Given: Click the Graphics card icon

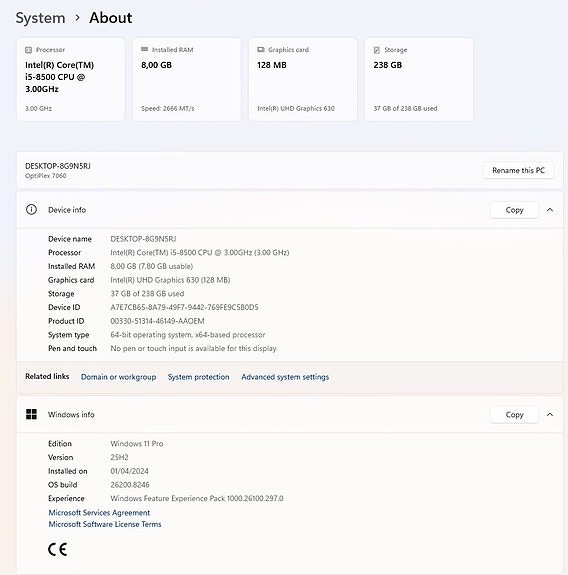Looking at the screenshot, I should tap(261, 50).
